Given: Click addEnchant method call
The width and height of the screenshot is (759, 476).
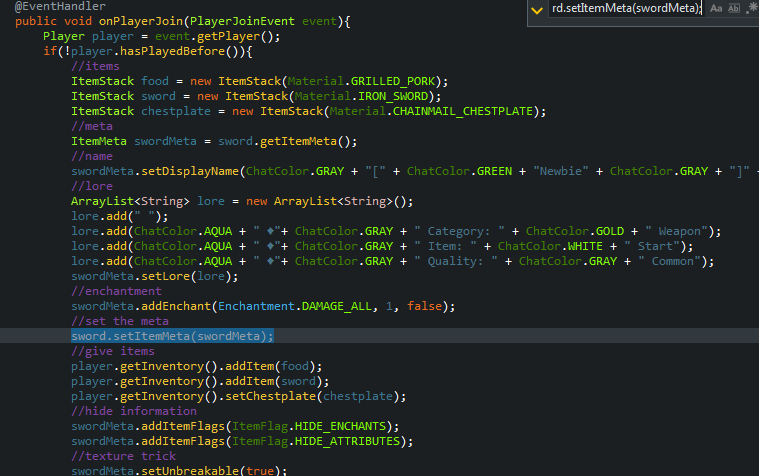Looking at the screenshot, I should (176, 307).
